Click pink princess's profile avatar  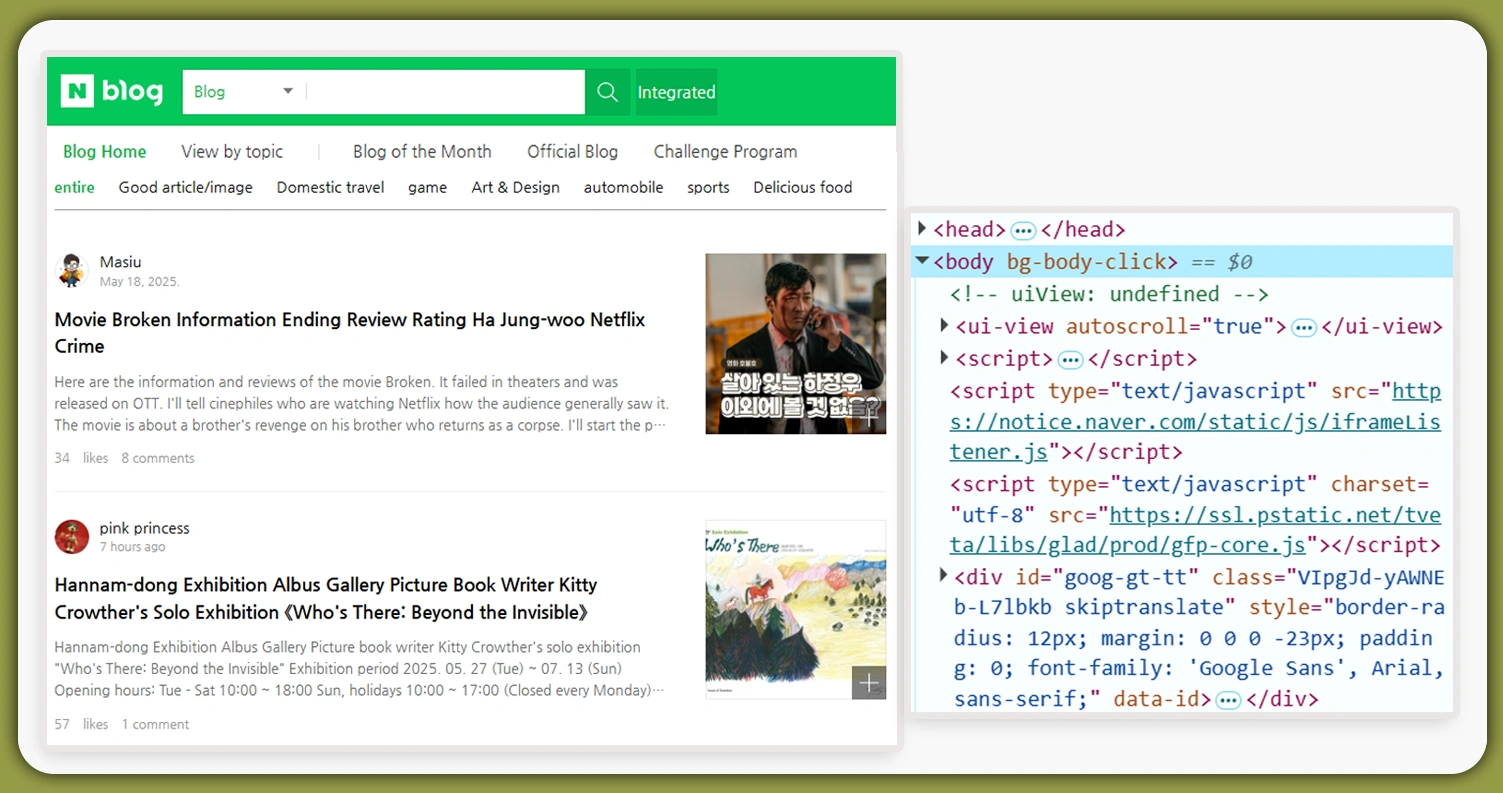tap(72, 537)
